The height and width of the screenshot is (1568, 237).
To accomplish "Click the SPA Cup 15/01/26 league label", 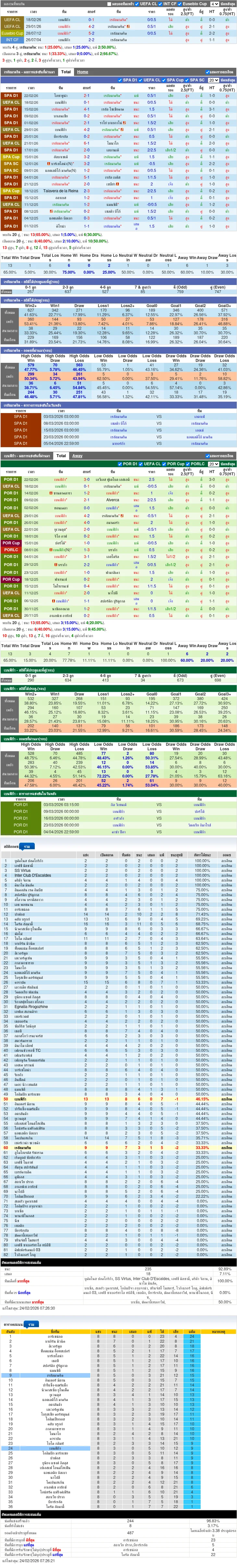I will click(x=11, y=156).
